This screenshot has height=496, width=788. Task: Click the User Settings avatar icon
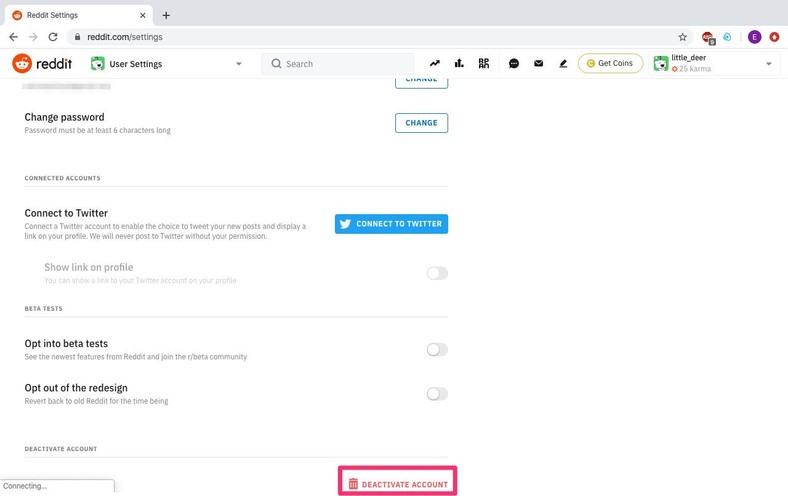click(97, 63)
